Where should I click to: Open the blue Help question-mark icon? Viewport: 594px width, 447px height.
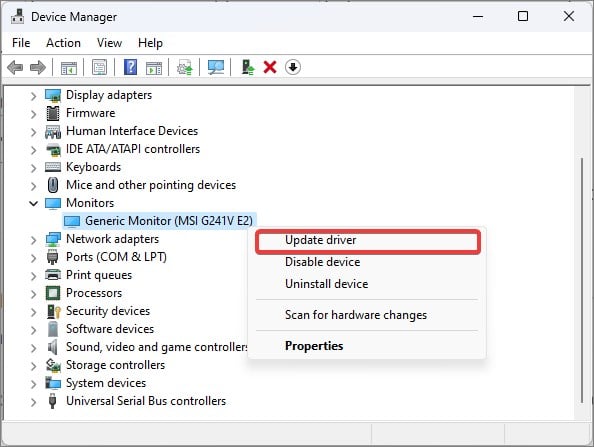coord(130,67)
